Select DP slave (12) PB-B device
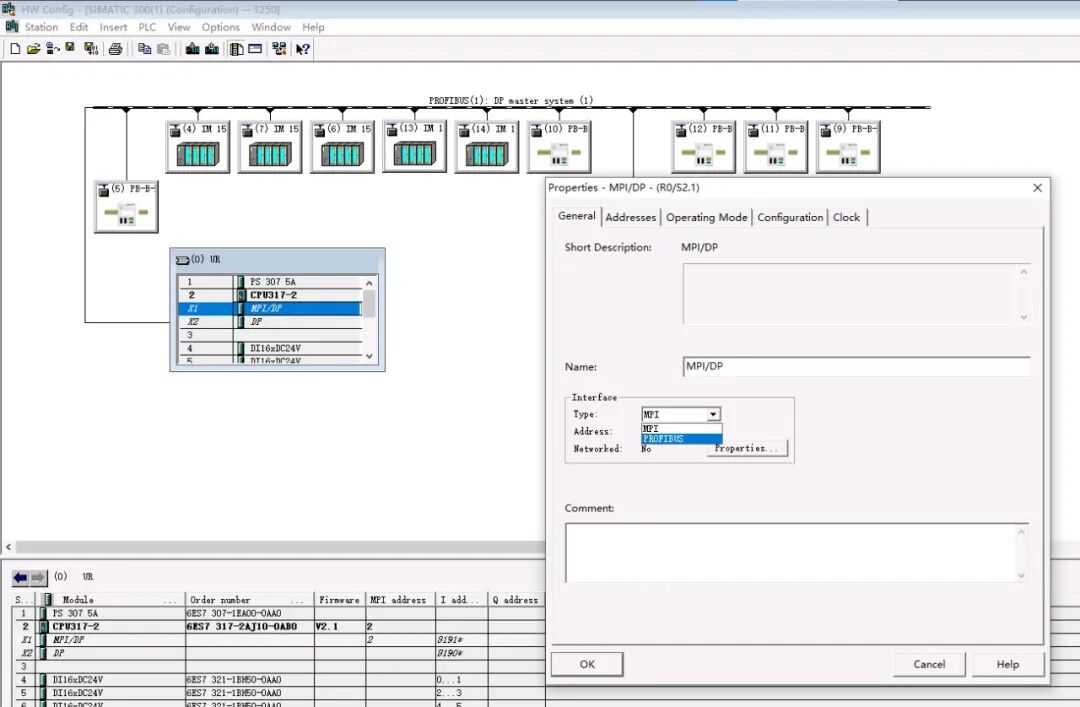 pos(703,147)
